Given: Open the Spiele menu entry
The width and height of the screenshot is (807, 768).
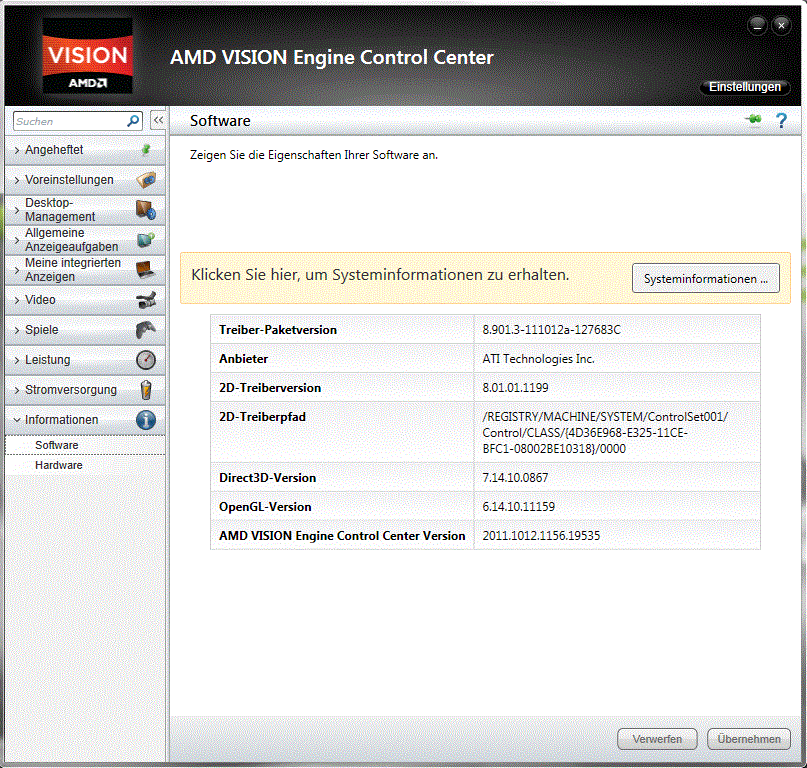Looking at the screenshot, I should [x=85, y=329].
